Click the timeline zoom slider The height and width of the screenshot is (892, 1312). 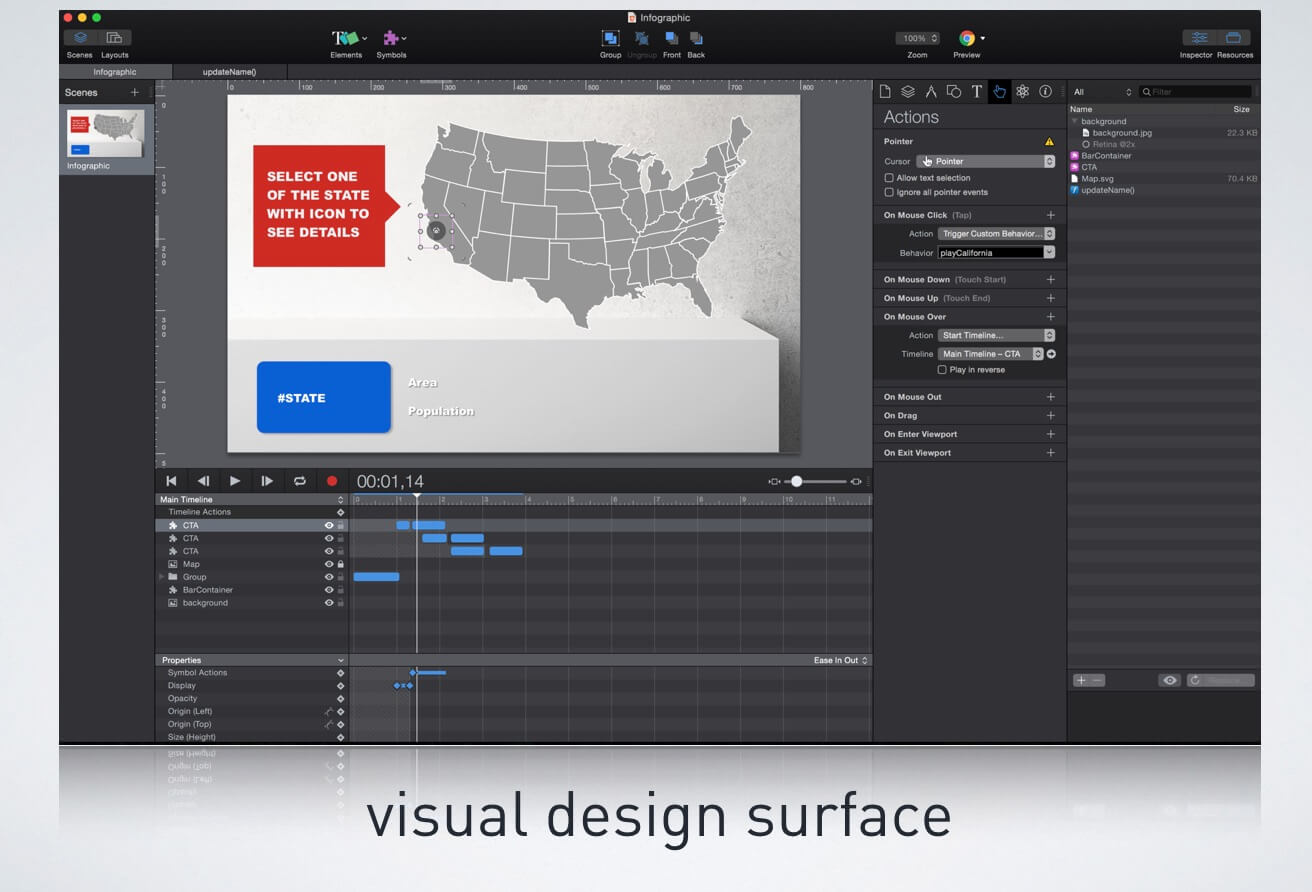[797, 481]
